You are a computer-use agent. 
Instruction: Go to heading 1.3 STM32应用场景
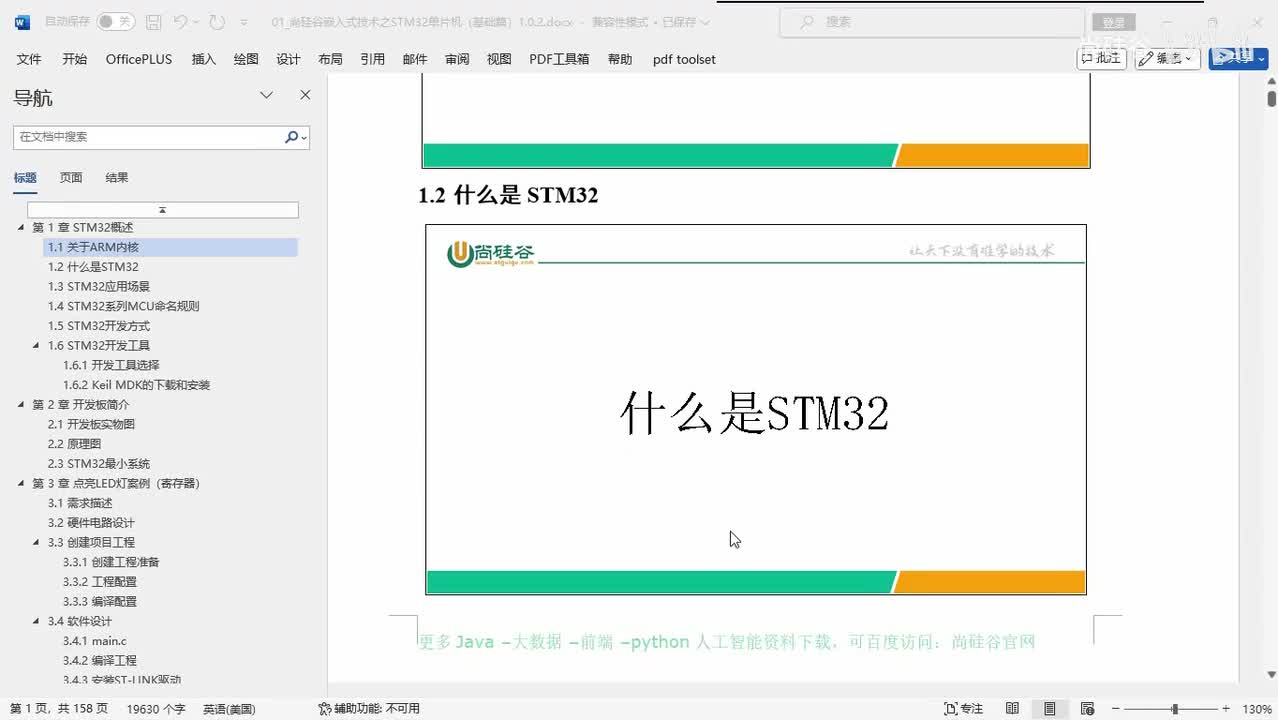point(99,286)
